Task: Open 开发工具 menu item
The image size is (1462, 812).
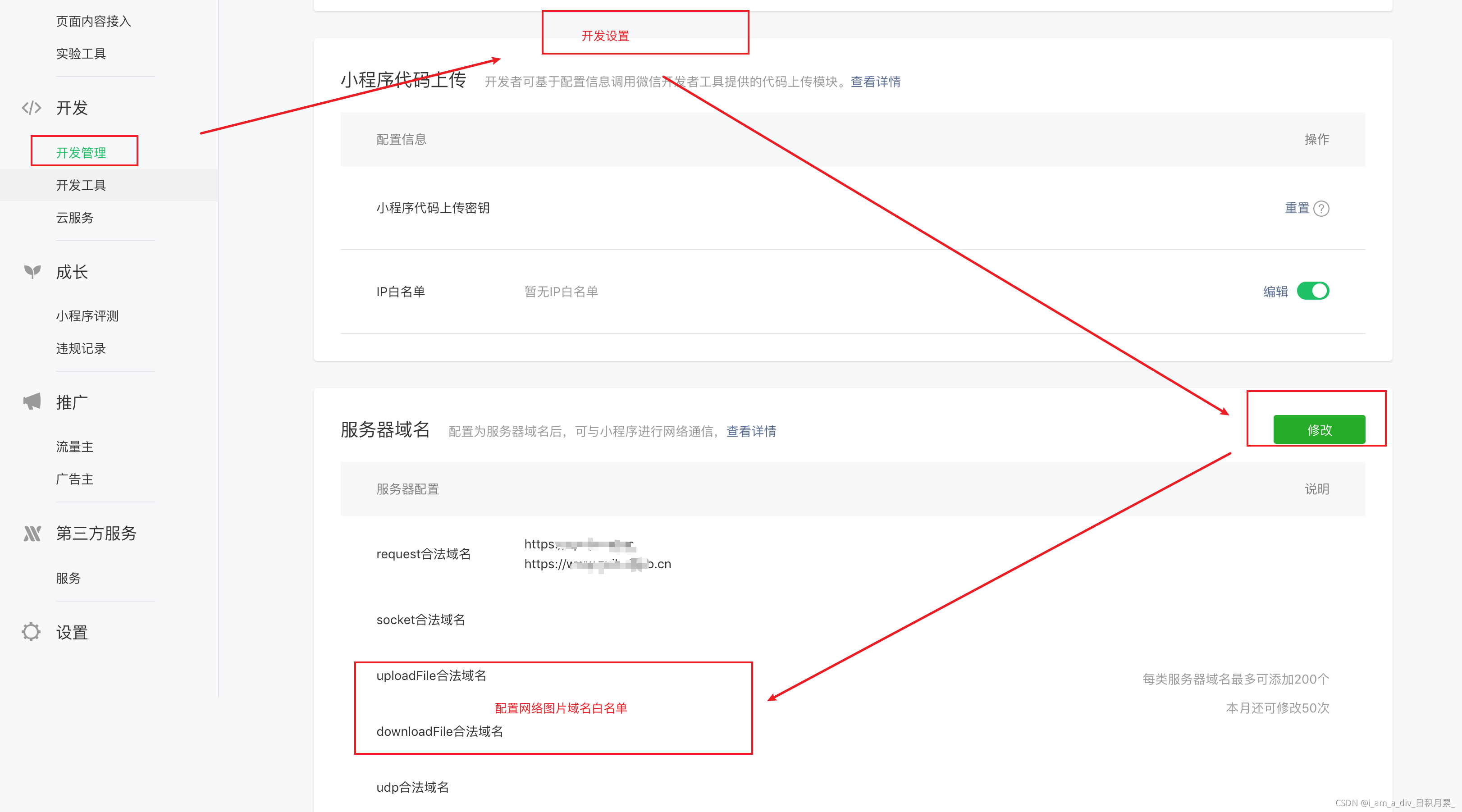Action: pyautogui.click(x=81, y=185)
